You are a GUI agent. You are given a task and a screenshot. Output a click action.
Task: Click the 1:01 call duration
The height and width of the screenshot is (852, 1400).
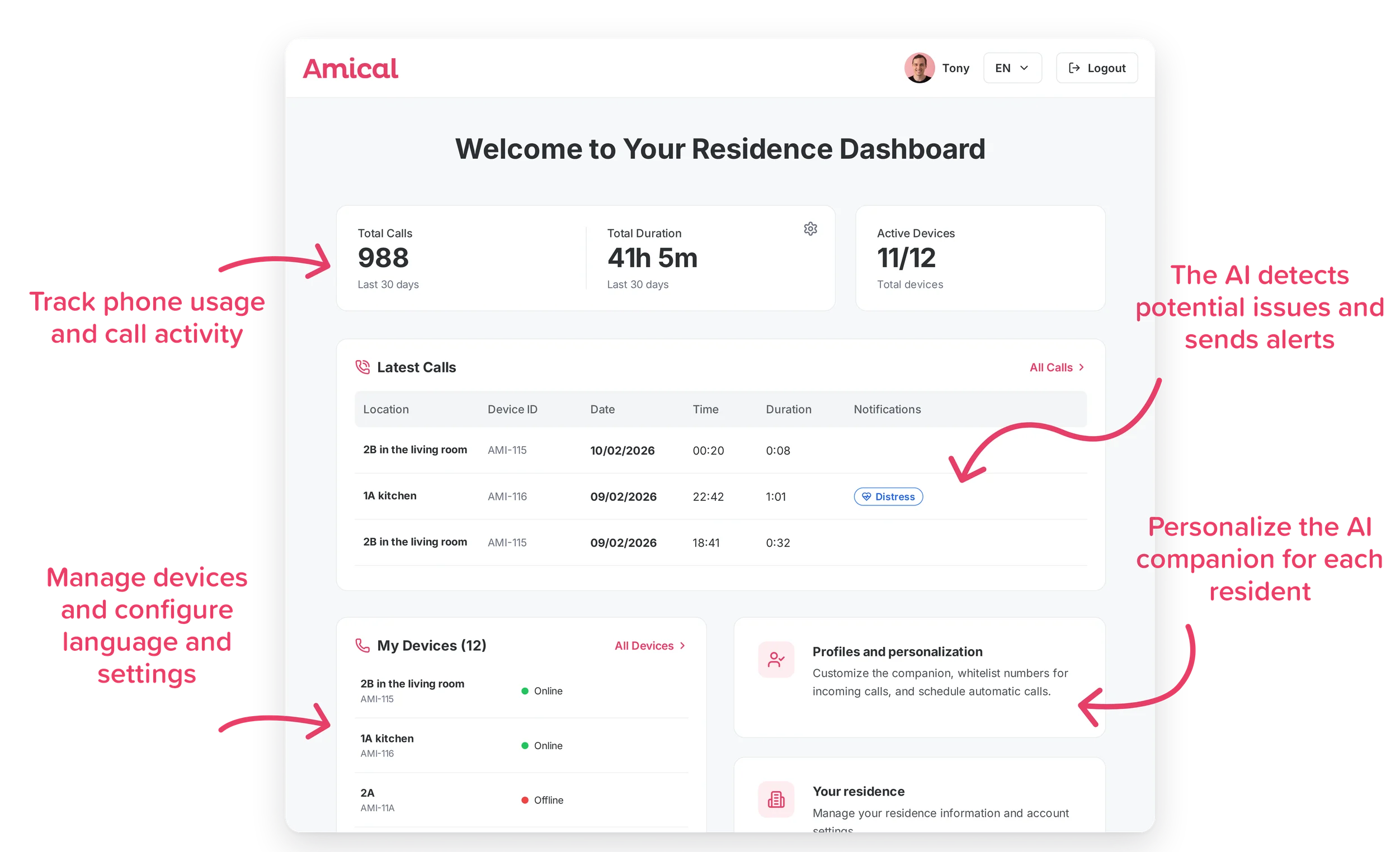click(776, 496)
